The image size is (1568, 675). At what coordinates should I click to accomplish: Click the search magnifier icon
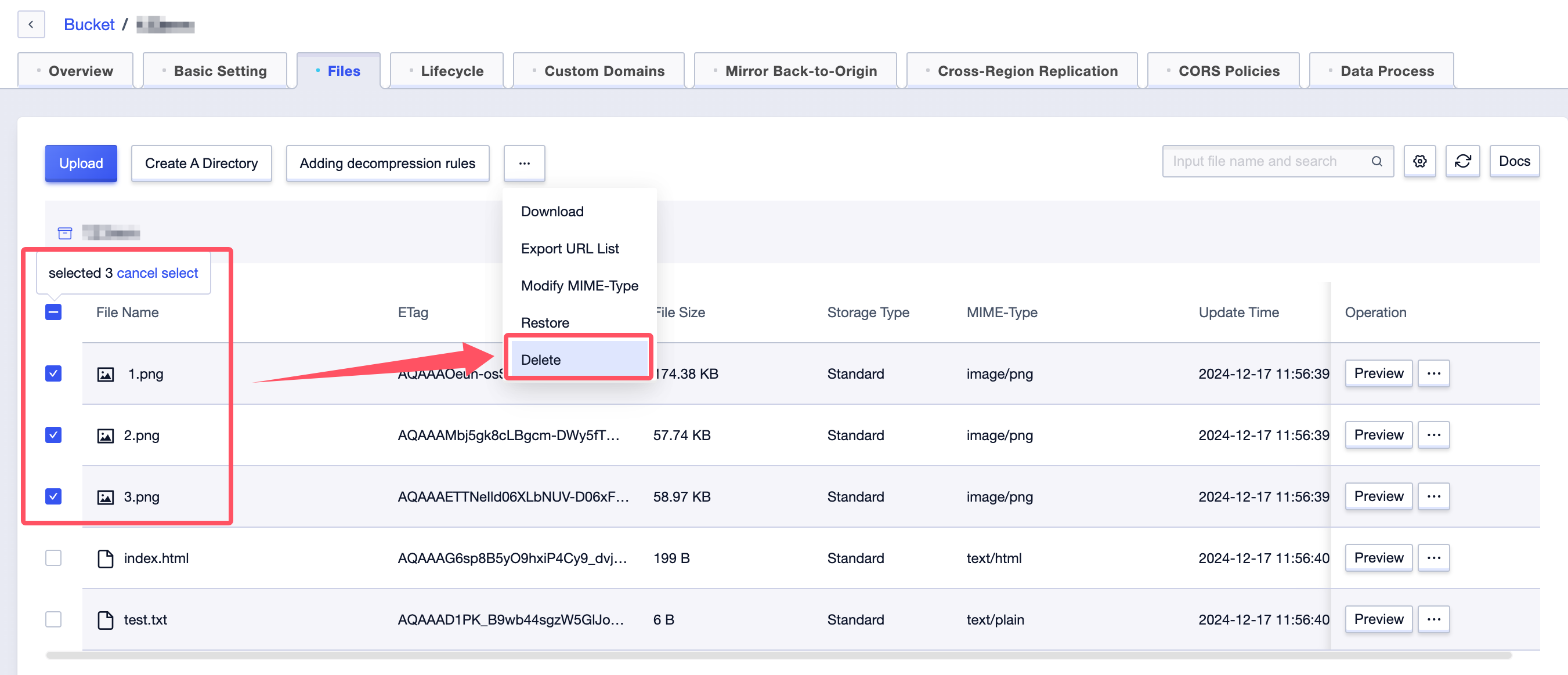point(1377,161)
